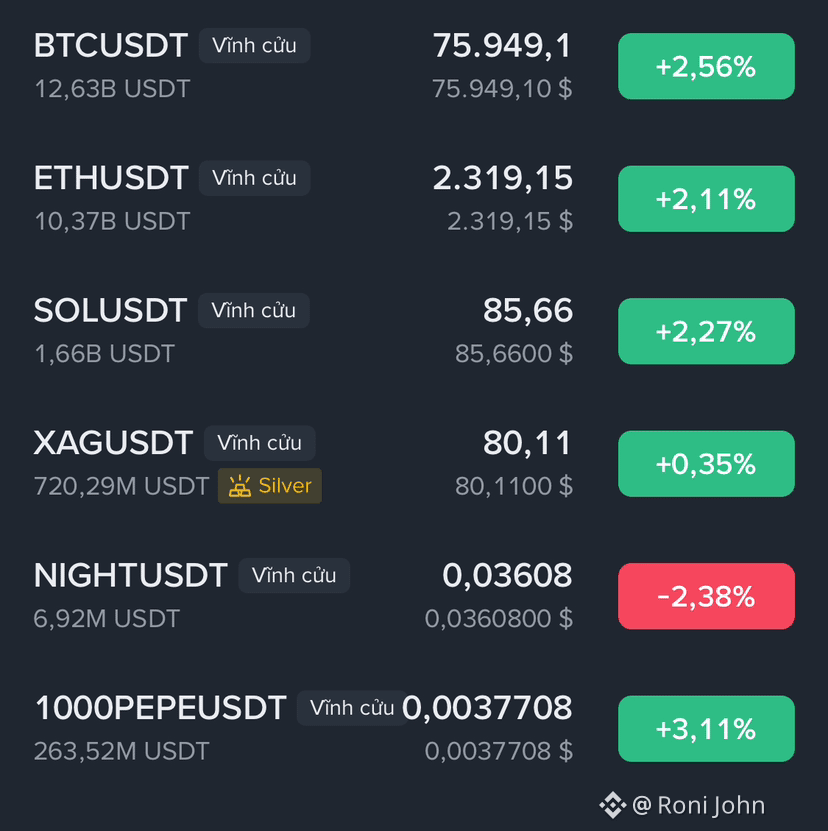Tap the +2,11% green change button
828x831 pixels.
(706, 199)
